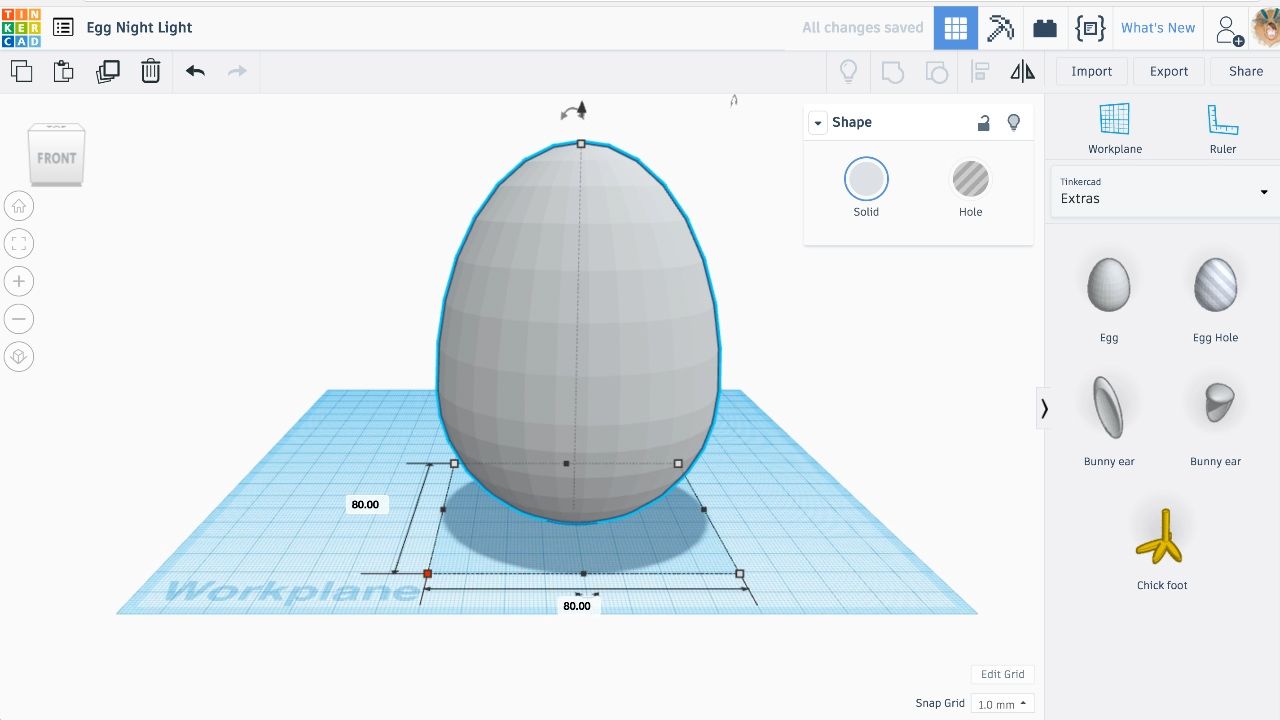Zoom in on the workplane
This screenshot has width=1280, height=720.
click(19, 281)
